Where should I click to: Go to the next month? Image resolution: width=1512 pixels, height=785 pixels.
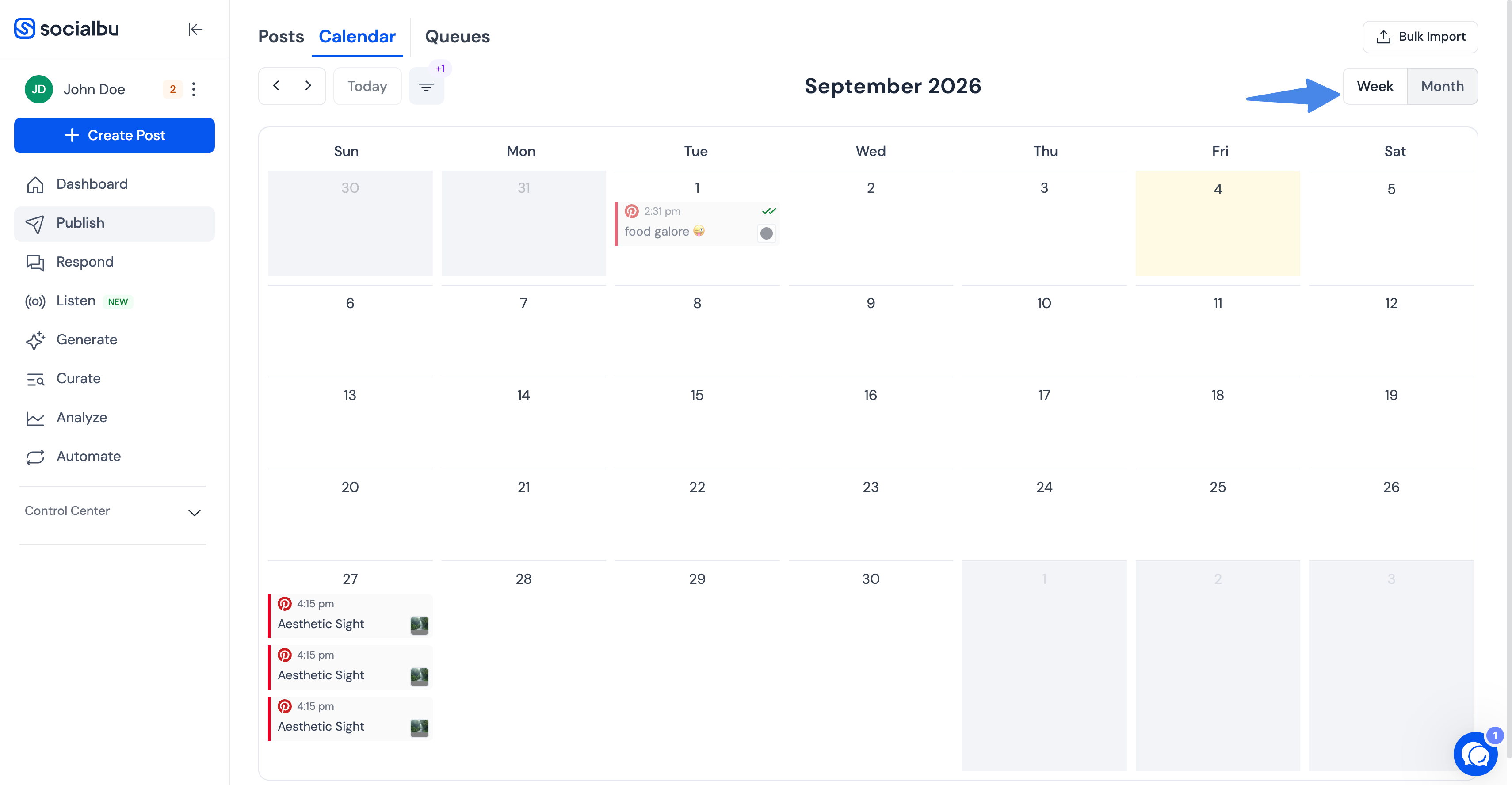pos(308,86)
